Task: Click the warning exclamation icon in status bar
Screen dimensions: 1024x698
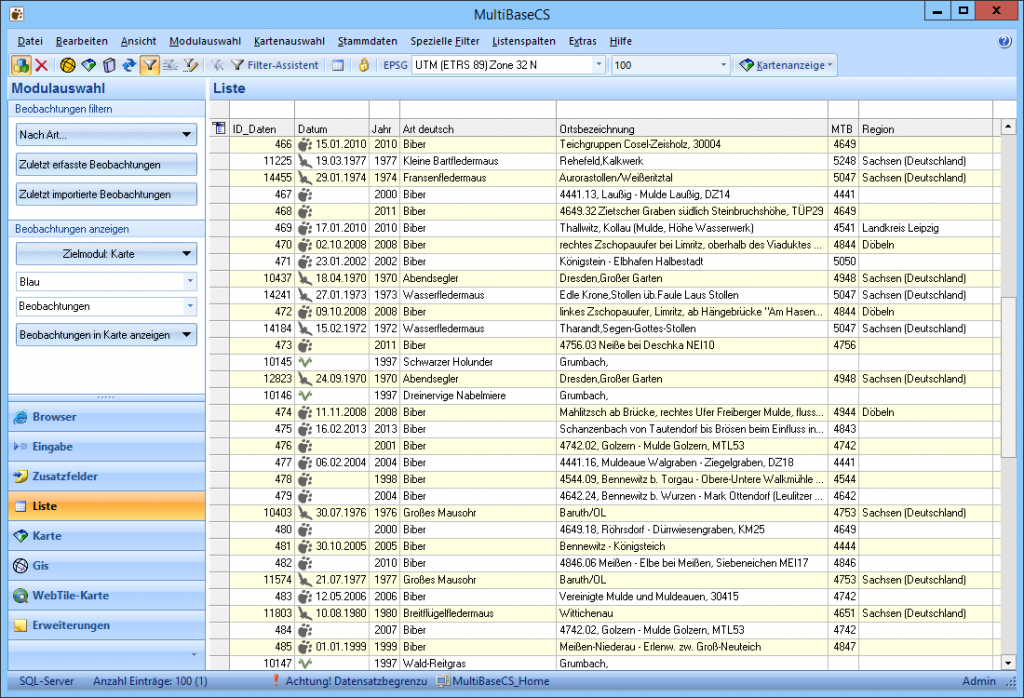Action: click(276, 680)
